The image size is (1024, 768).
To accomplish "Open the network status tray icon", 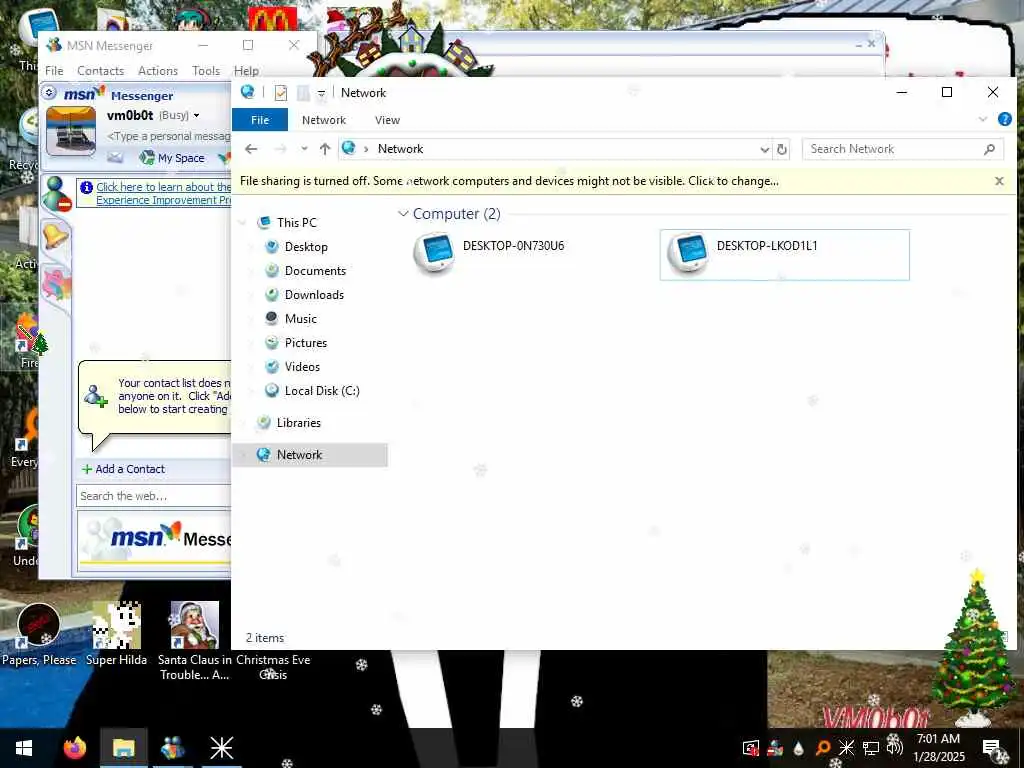I will [871, 748].
